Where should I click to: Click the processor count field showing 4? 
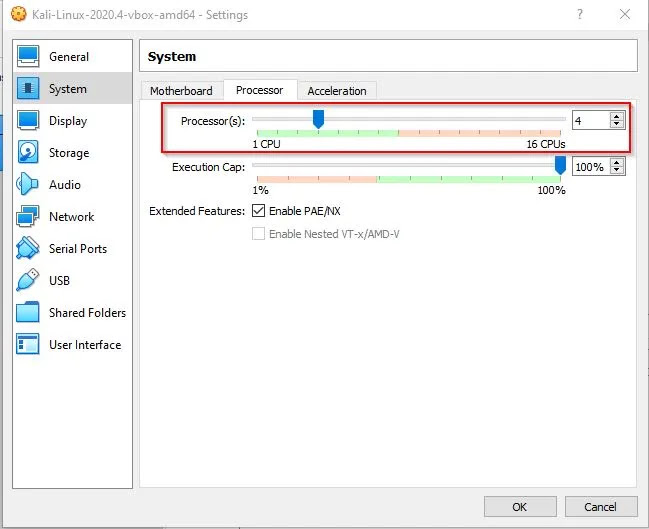pos(591,120)
